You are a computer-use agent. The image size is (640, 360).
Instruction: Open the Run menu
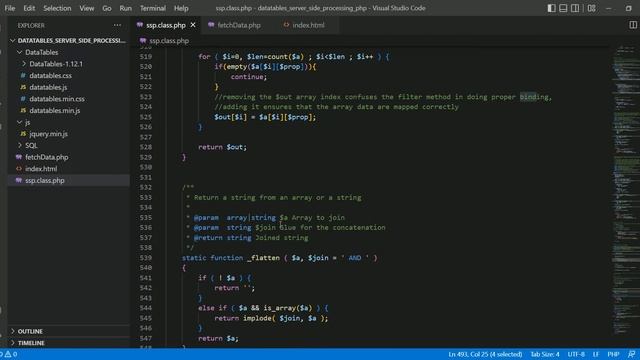(x=126, y=8)
